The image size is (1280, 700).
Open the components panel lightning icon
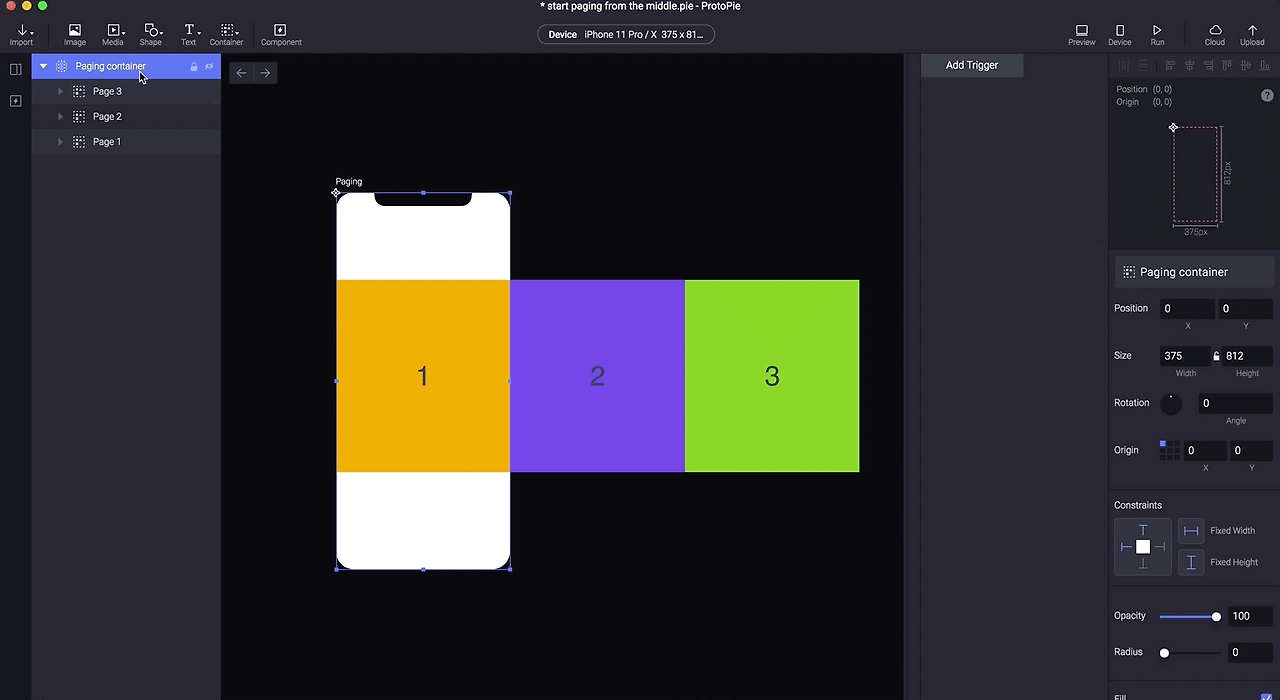tap(15, 101)
